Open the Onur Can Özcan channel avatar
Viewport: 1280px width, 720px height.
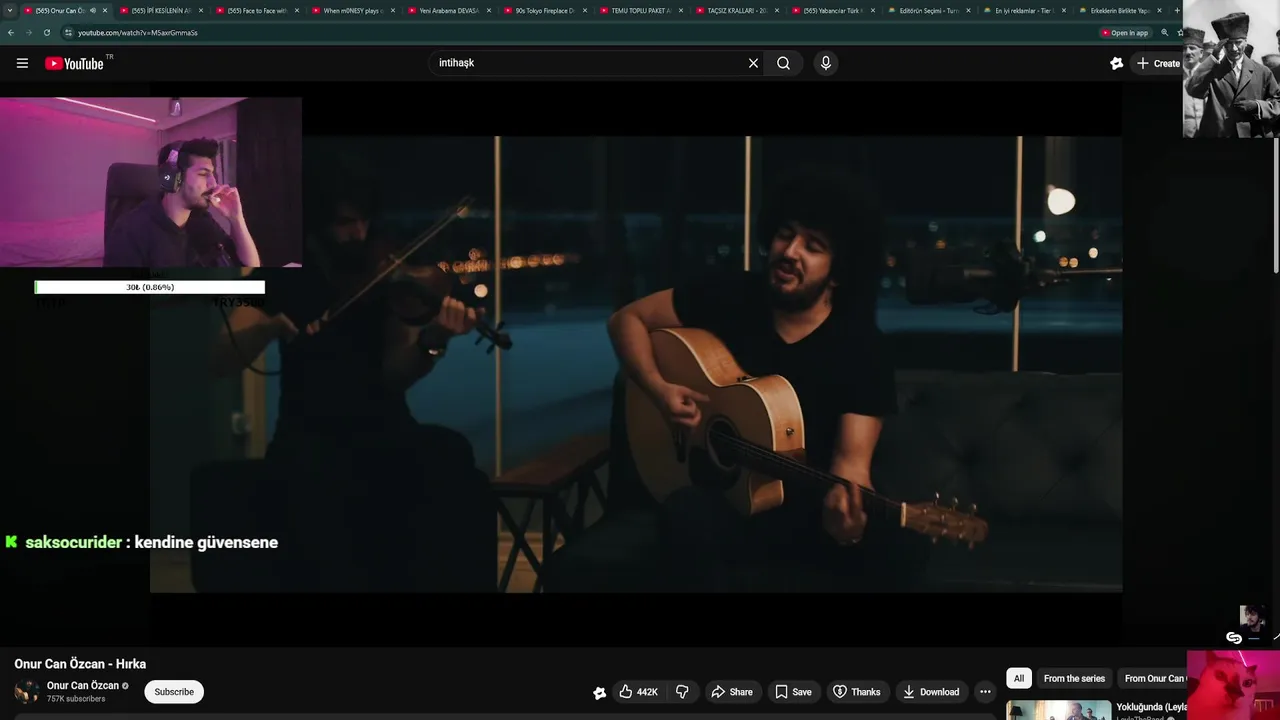point(27,692)
